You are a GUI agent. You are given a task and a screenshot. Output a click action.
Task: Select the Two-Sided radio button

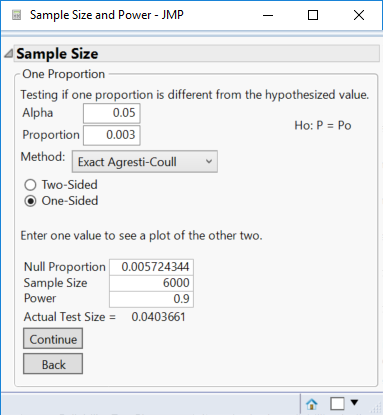point(30,185)
